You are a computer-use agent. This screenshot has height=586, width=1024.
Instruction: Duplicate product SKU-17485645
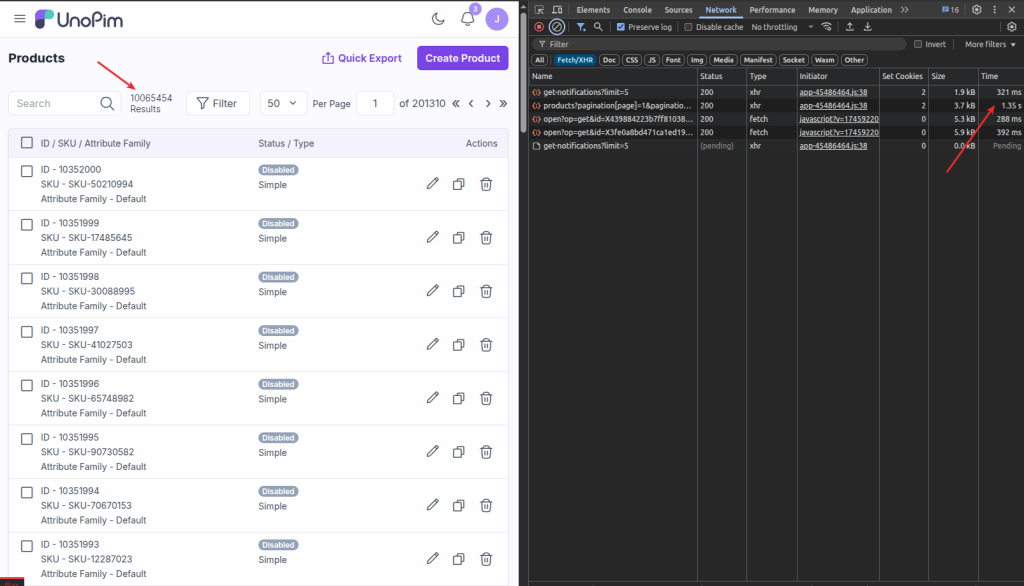point(458,238)
